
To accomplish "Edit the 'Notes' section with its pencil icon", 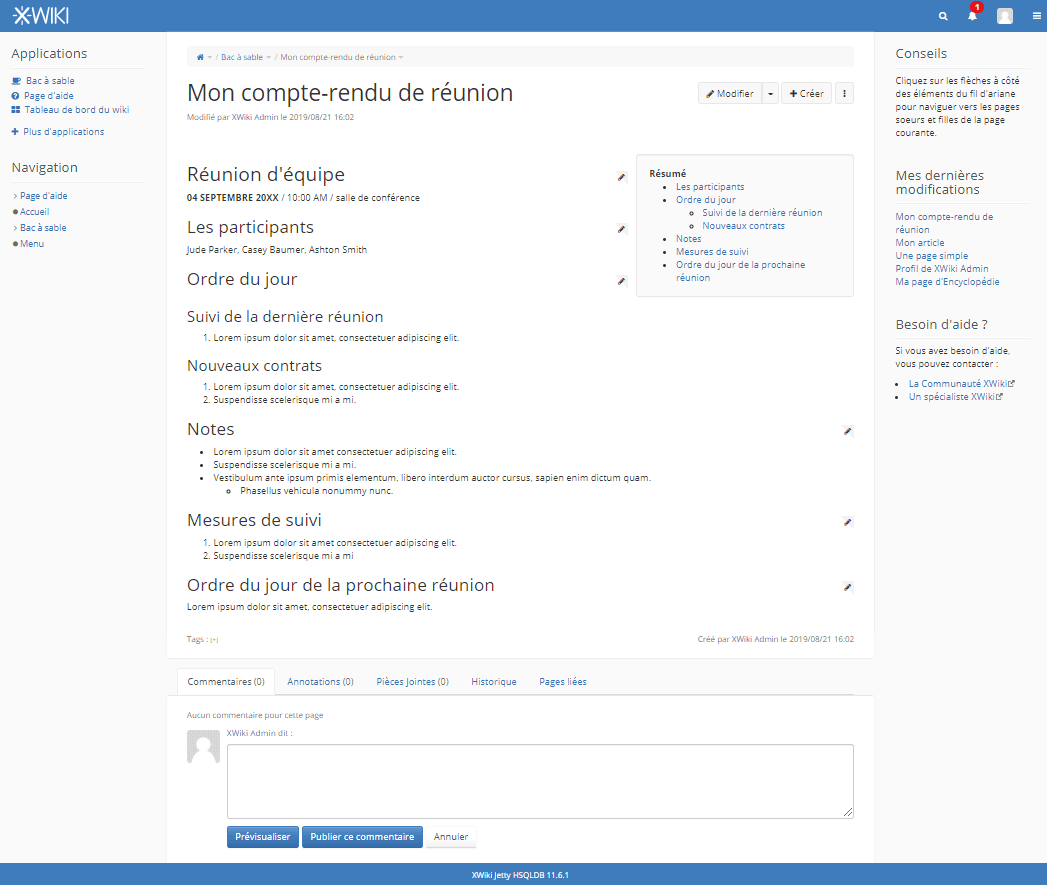I will [847, 431].
